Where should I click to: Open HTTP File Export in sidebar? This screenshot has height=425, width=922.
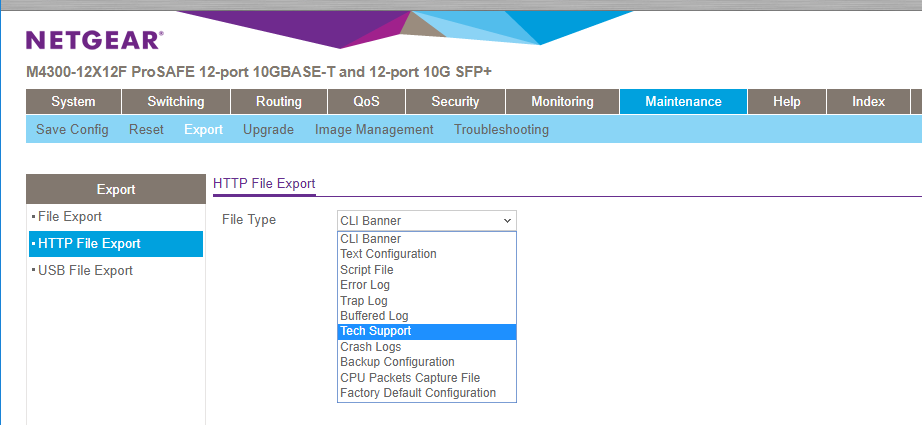click(x=116, y=244)
